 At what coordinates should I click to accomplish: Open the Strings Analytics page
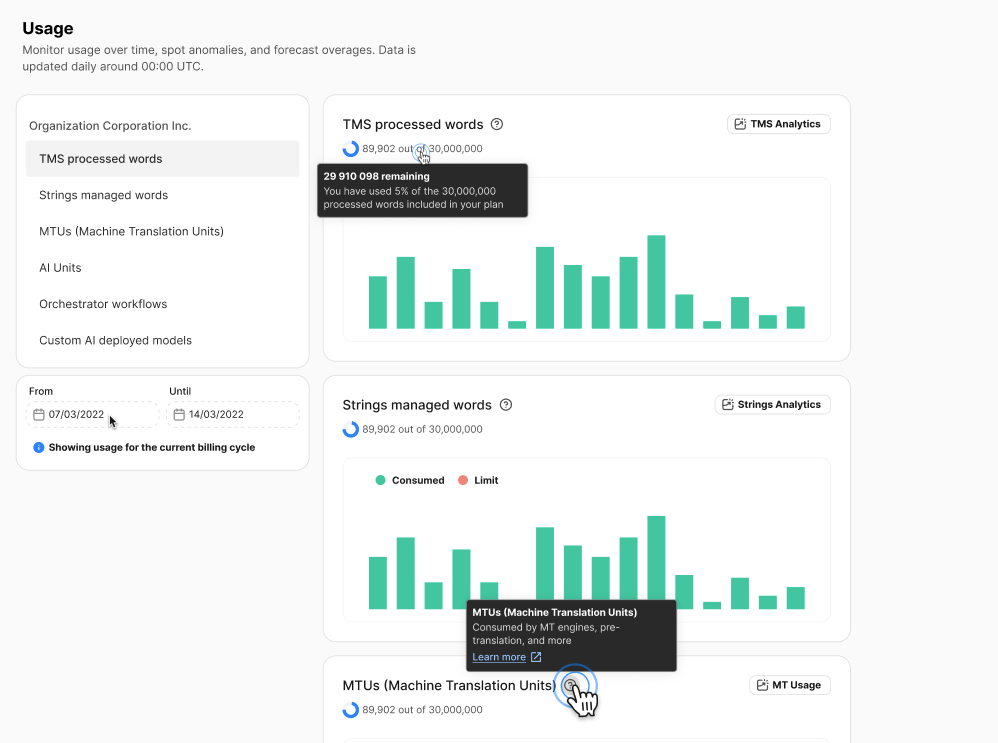tap(772, 405)
